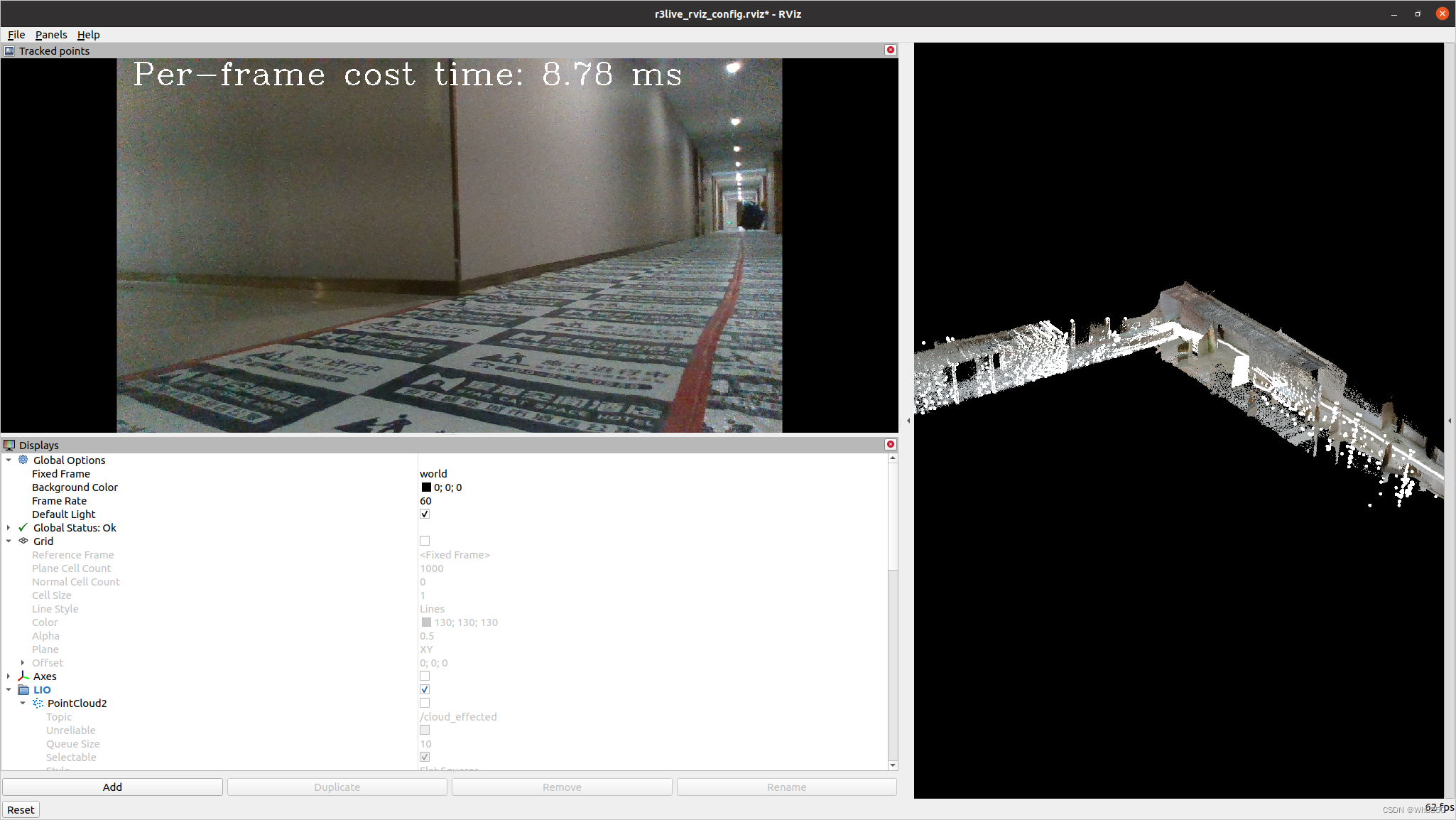Viewport: 1456px width, 820px height.
Task: Uncheck the Selectable option for PointCloud2
Action: click(x=424, y=757)
